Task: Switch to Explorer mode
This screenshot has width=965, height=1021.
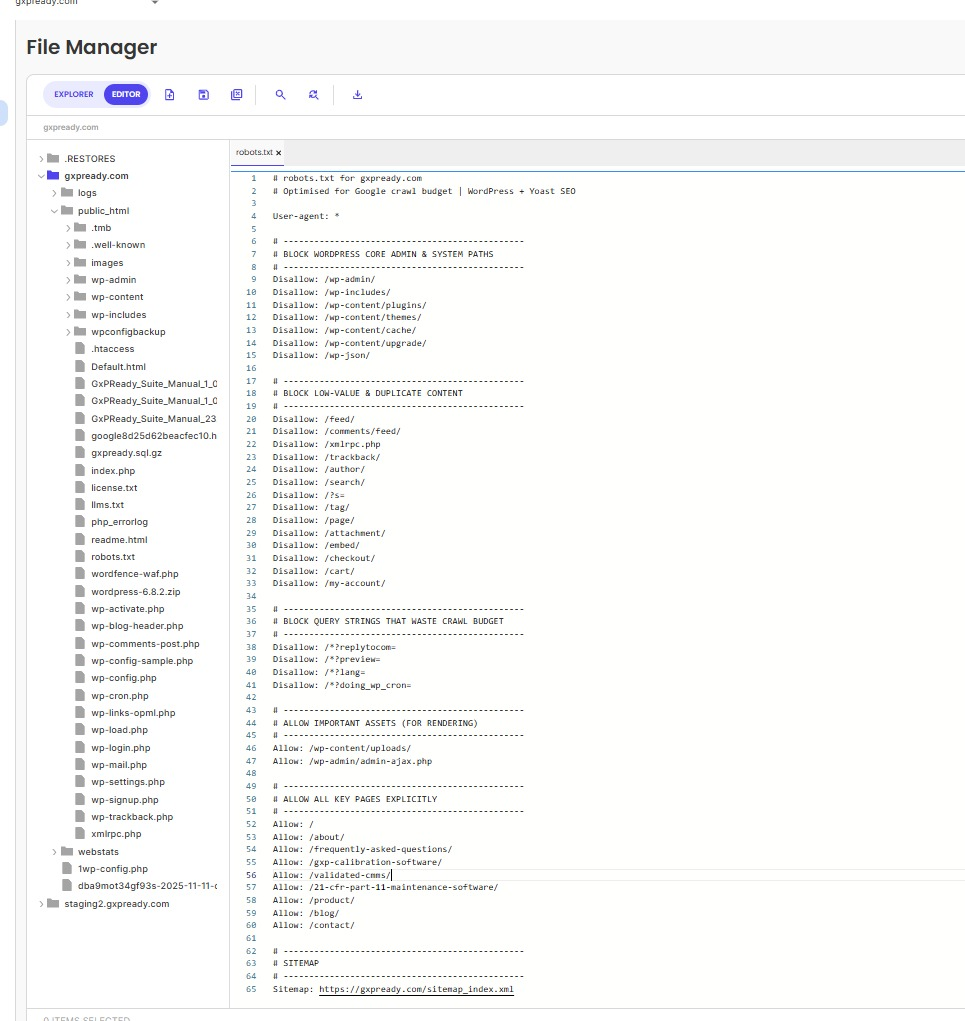Action: tap(74, 95)
